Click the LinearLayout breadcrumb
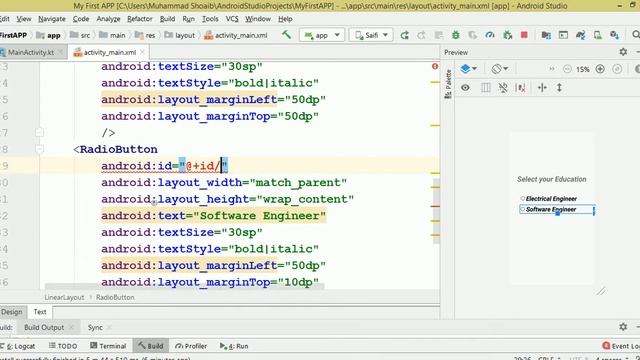The image size is (640, 360). (64, 298)
